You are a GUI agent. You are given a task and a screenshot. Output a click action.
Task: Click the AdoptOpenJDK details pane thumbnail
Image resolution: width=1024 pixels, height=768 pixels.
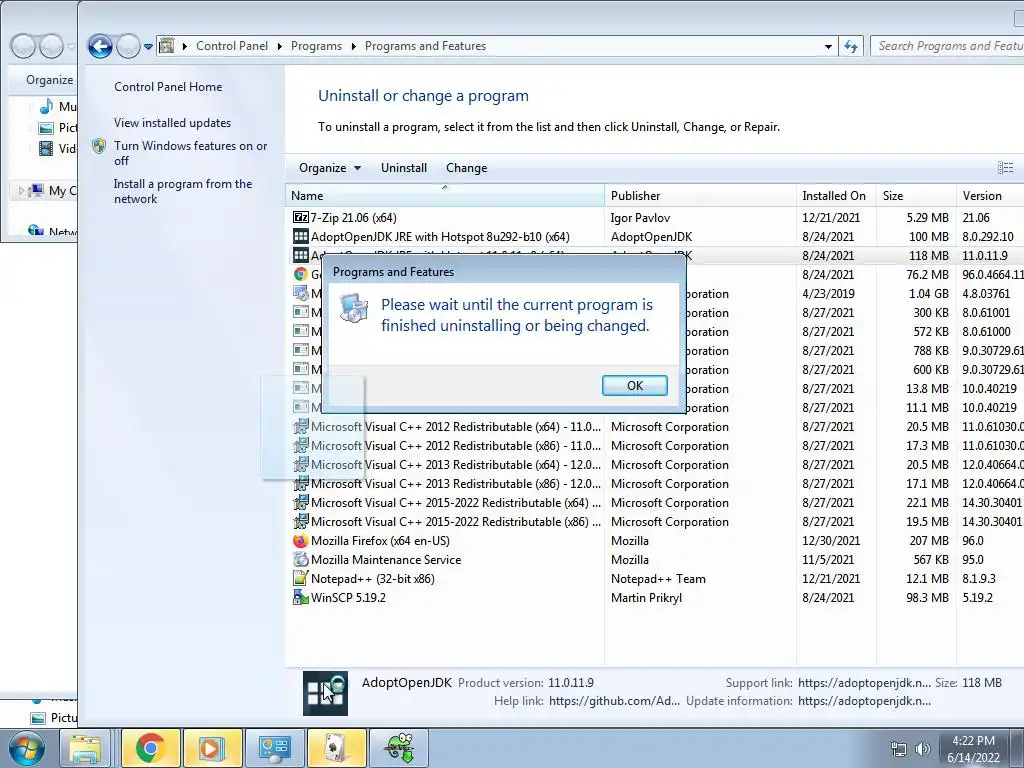coord(325,693)
